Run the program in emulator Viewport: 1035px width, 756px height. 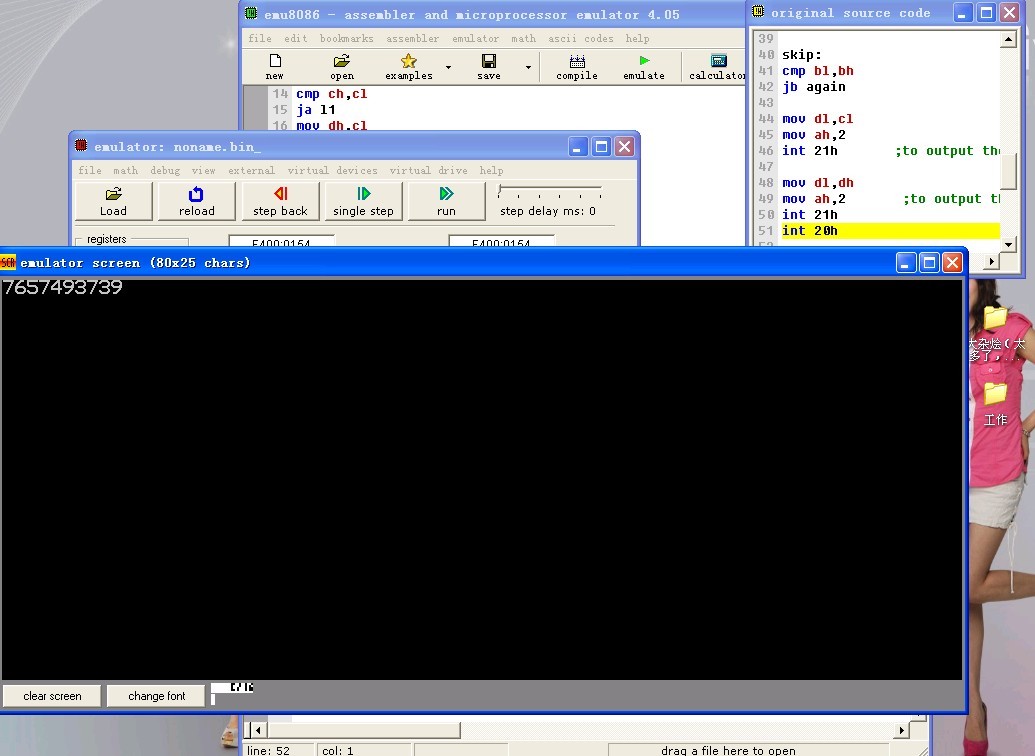pyautogui.click(x=446, y=201)
